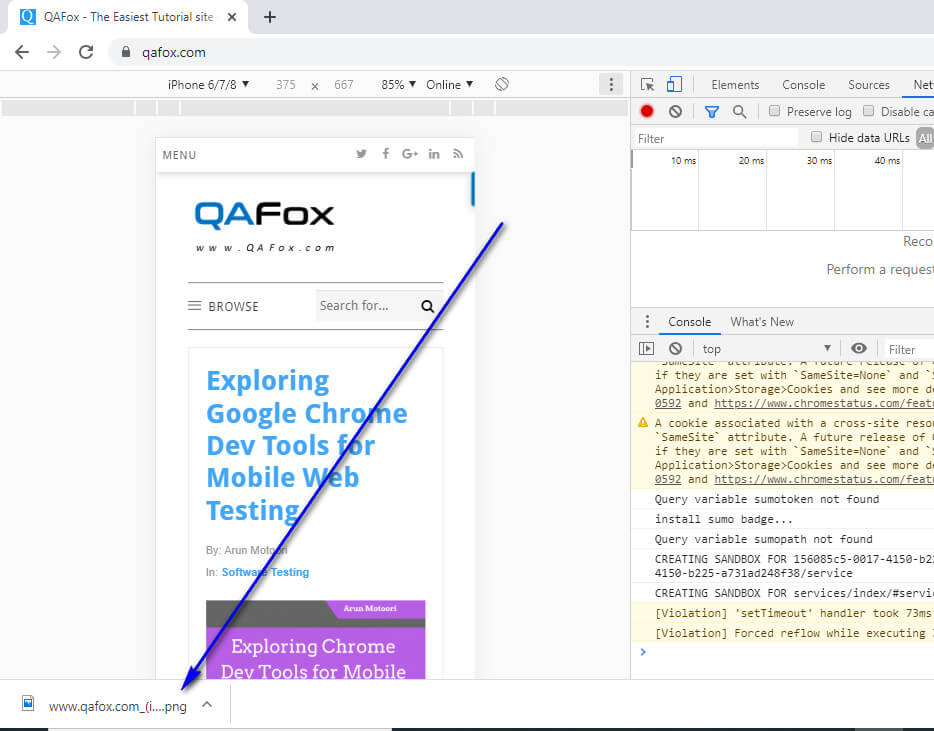Open QAFox RSS feed icon
The height and width of the screenshot is (731, 934).
pos(457,154)
